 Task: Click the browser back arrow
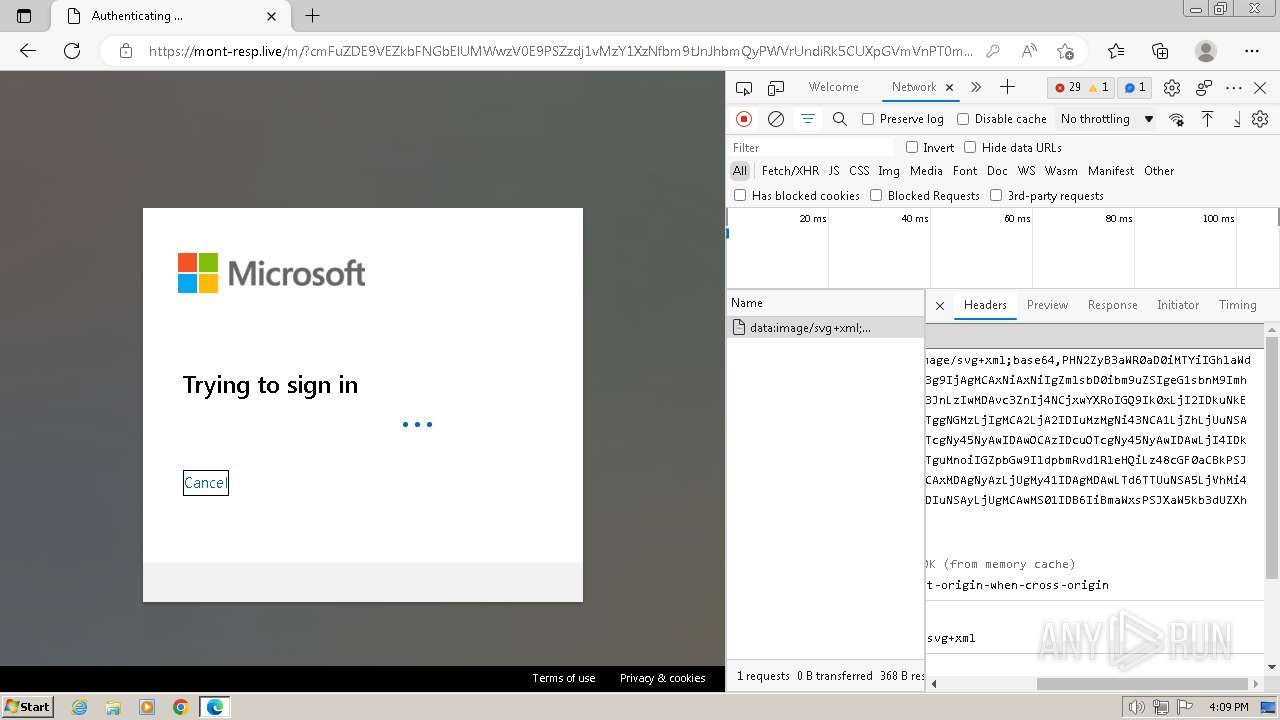[x=28, y=51]
